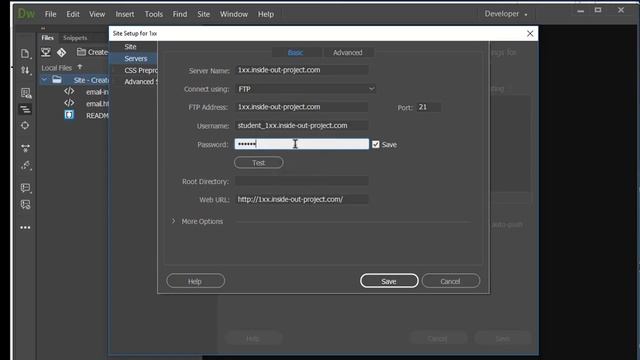Click the format source code icon
This screenshot has width=640, height=360.
point(25,109)
